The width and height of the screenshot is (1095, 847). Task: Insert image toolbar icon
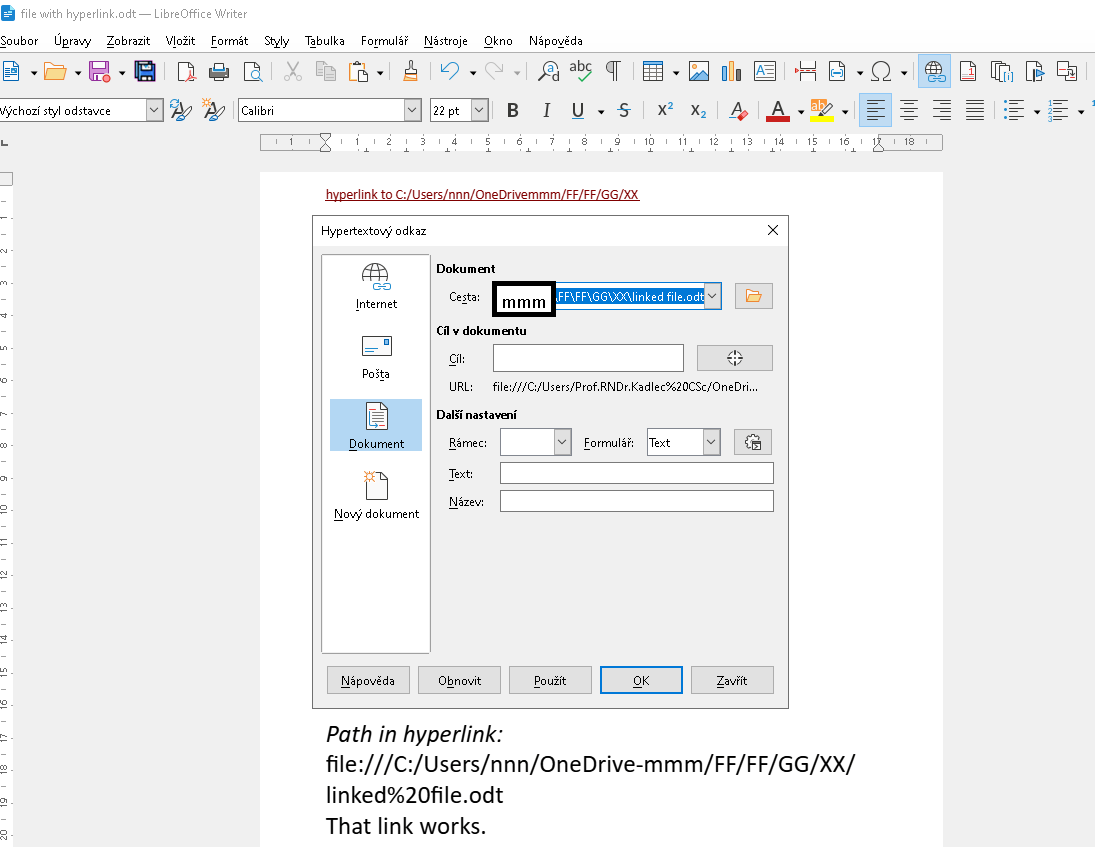[x=698, y=71]
